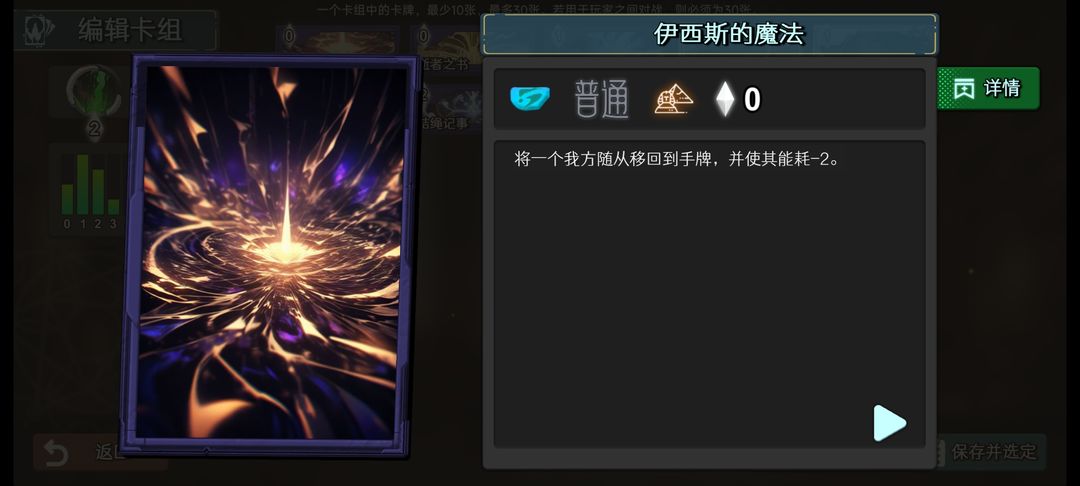1080x486 pixels.
Task: Open 详情 card details
Action: [x=988, y=88]
